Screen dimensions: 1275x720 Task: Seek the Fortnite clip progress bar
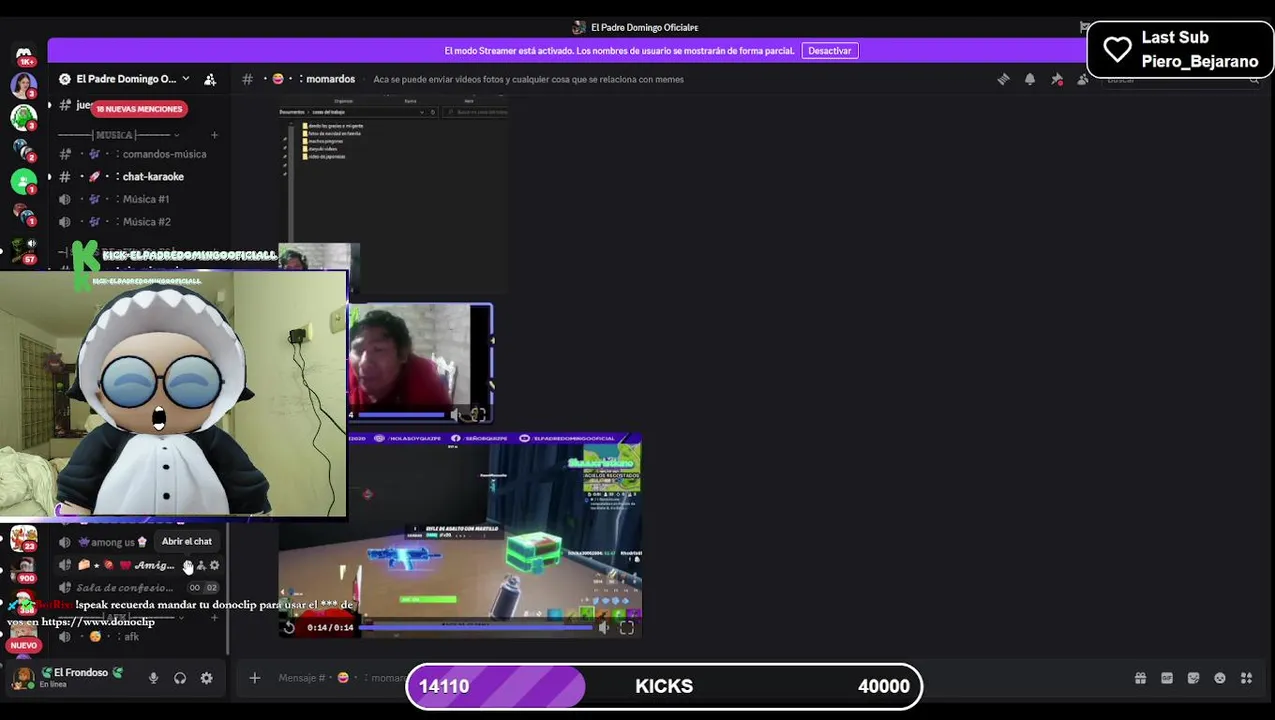pyautogui.click(x=476, y=627)
